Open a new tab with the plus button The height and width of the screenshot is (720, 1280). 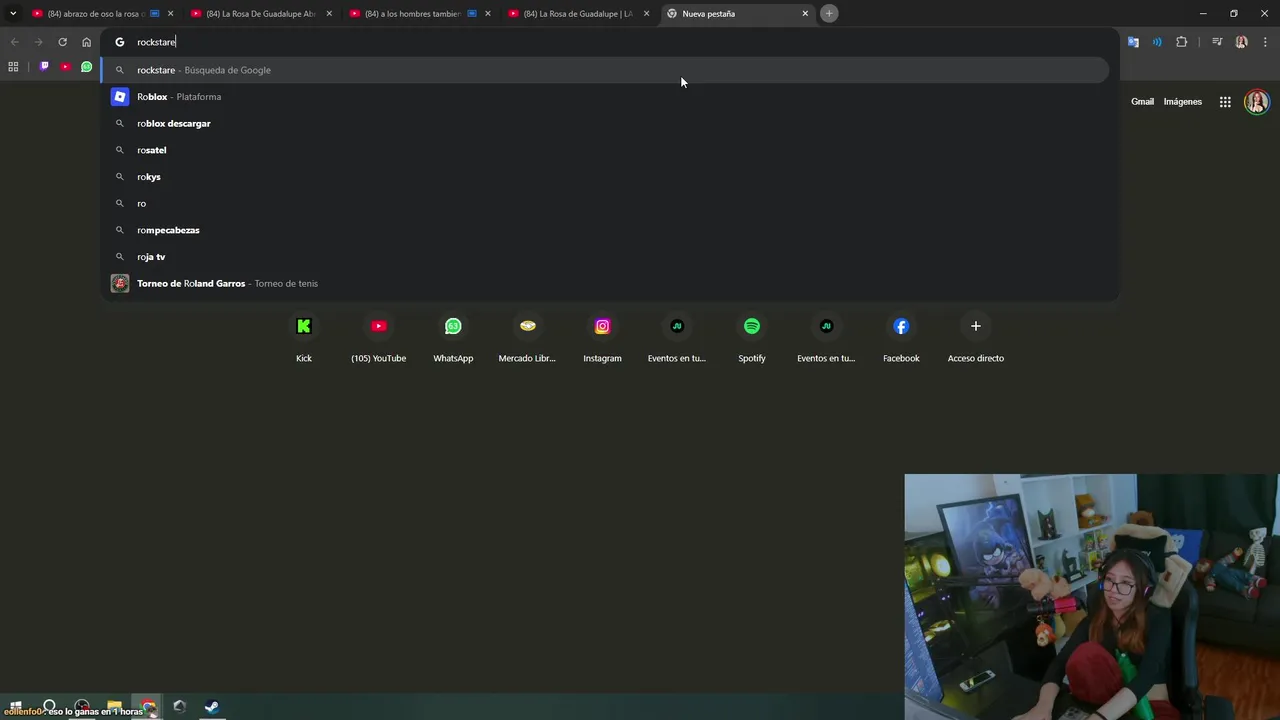click(829, 13)
